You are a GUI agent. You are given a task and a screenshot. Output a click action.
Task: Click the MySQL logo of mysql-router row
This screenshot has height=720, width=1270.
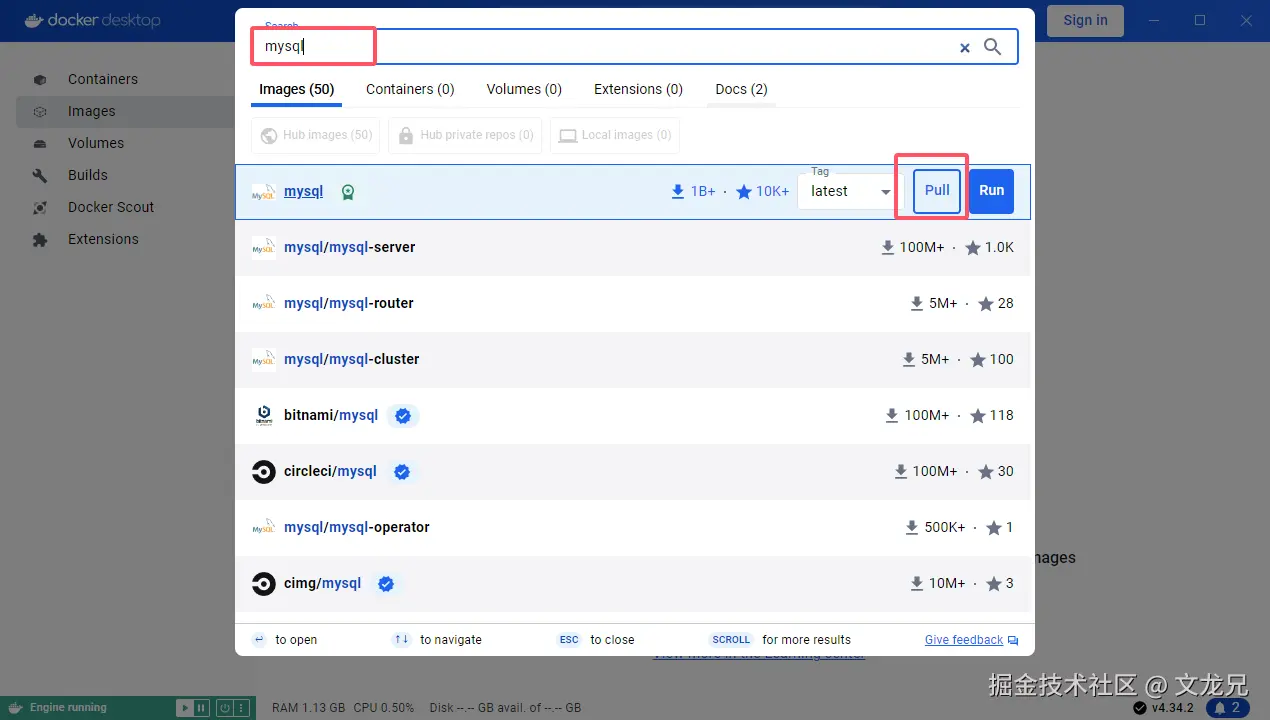point(264,303)
